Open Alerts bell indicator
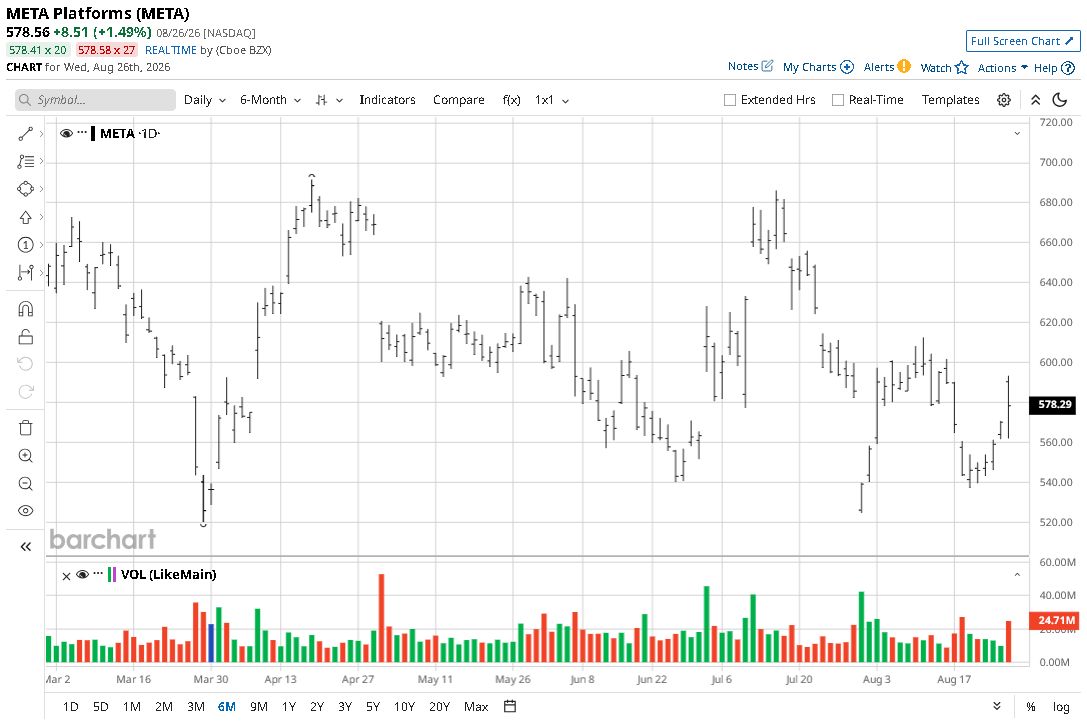1087x726 pixels. 903,66
